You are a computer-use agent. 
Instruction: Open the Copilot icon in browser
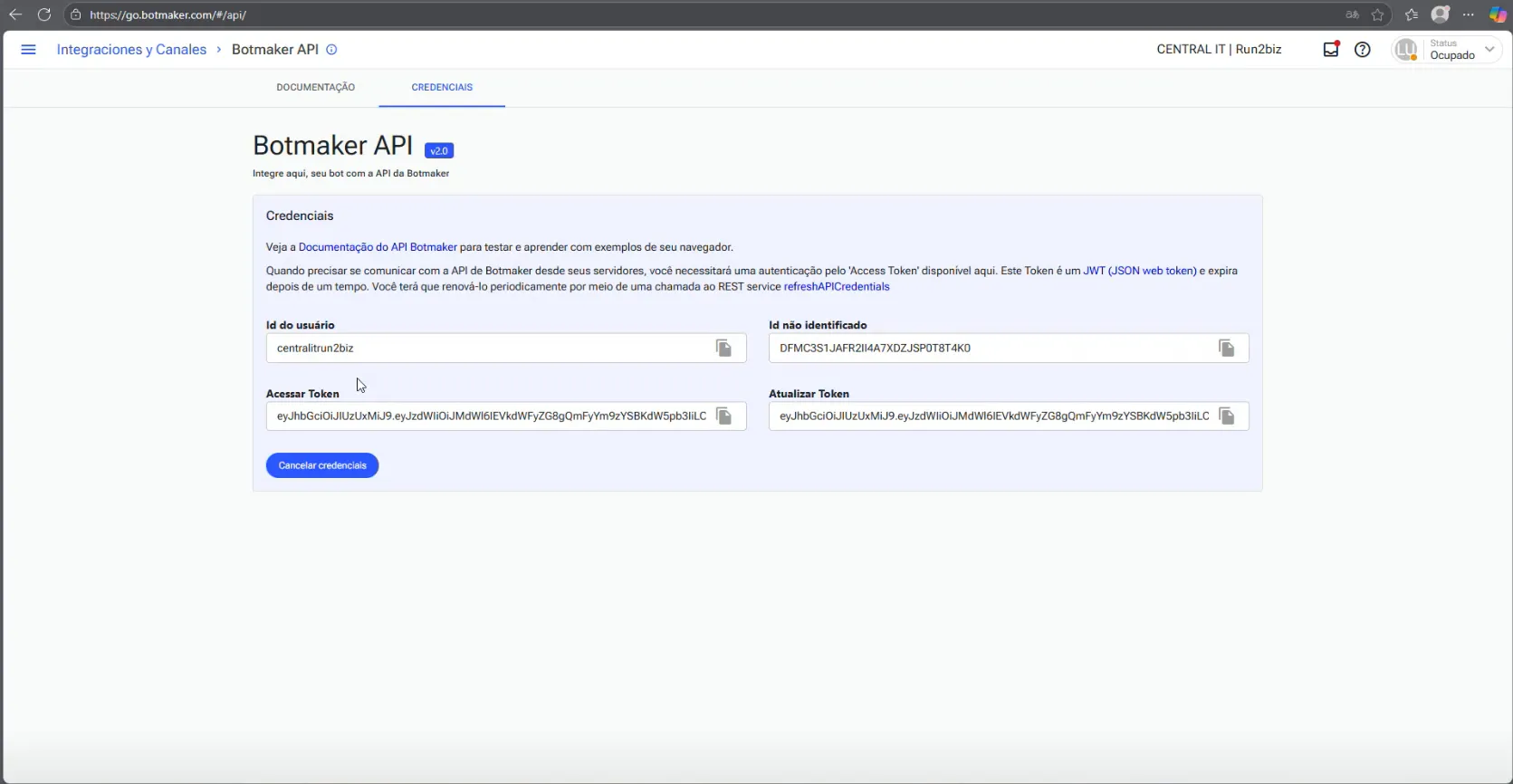coord(1498,14)
